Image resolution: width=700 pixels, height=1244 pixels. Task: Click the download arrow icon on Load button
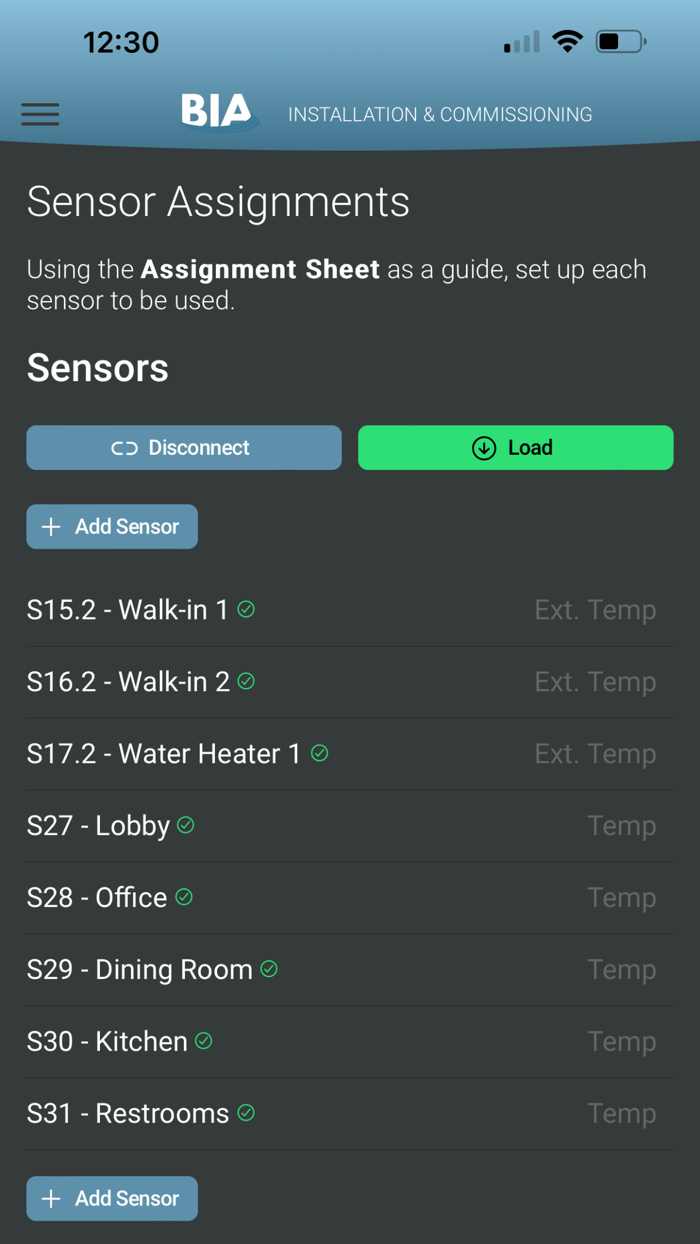coord(483,448)
